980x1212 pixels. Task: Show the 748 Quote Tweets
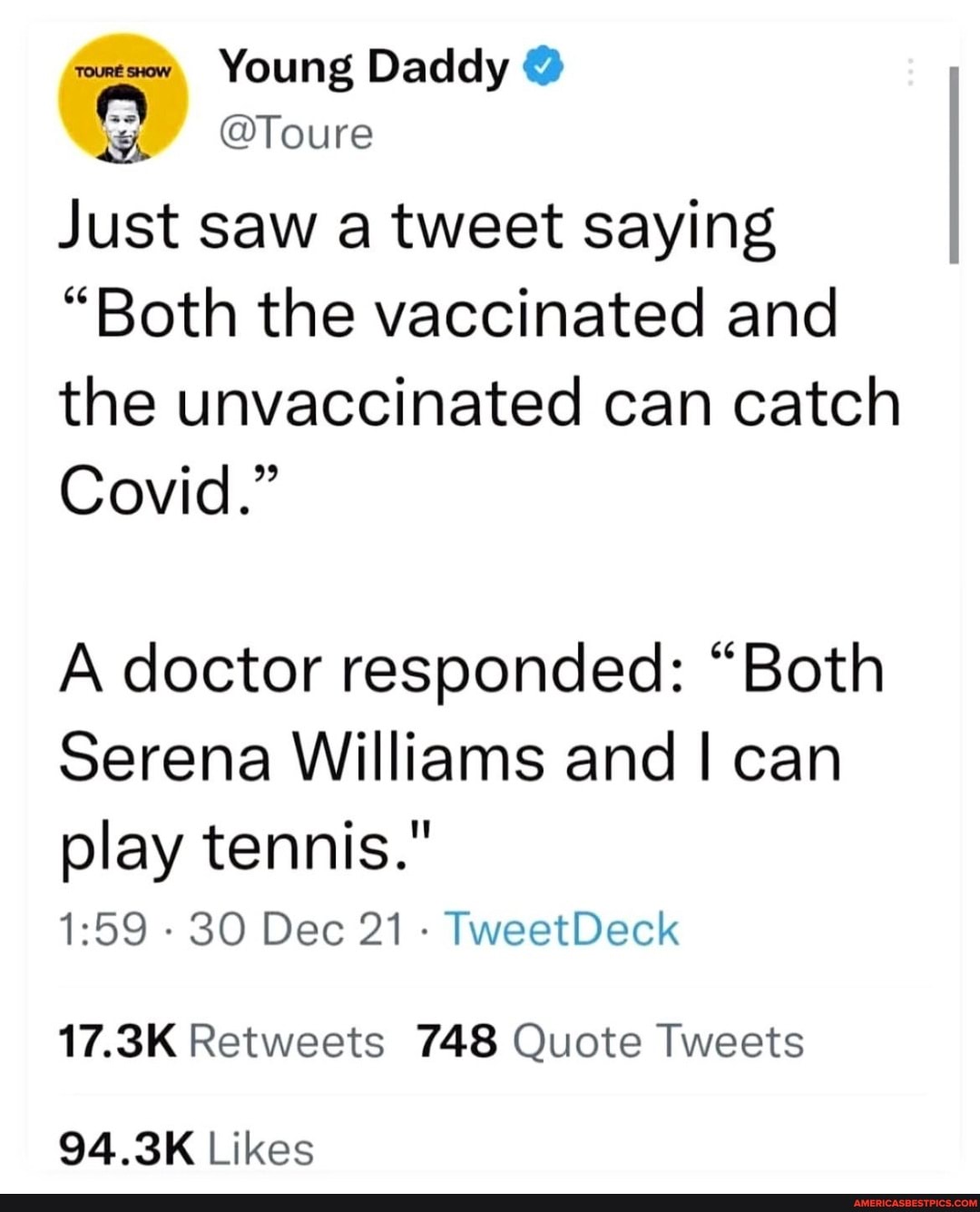pos(610,1040)
